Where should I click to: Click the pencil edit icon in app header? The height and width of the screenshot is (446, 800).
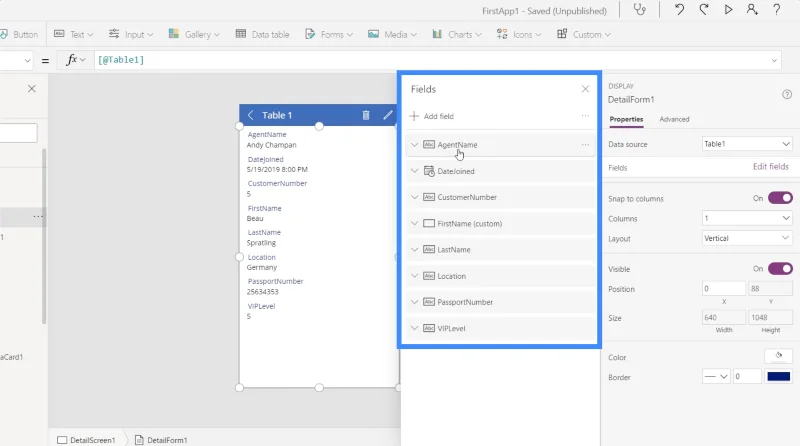(388, 115)
